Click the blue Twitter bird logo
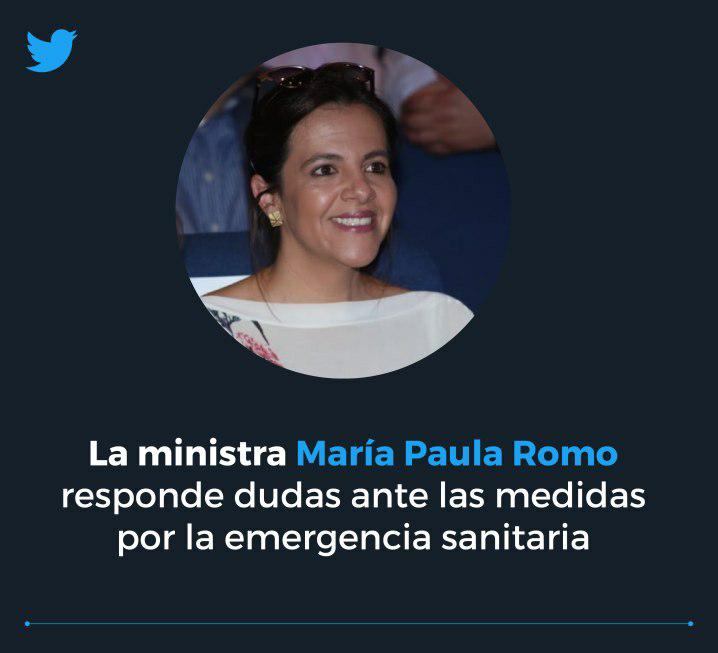The image size is (718, 653). click(x=51, y=50)
